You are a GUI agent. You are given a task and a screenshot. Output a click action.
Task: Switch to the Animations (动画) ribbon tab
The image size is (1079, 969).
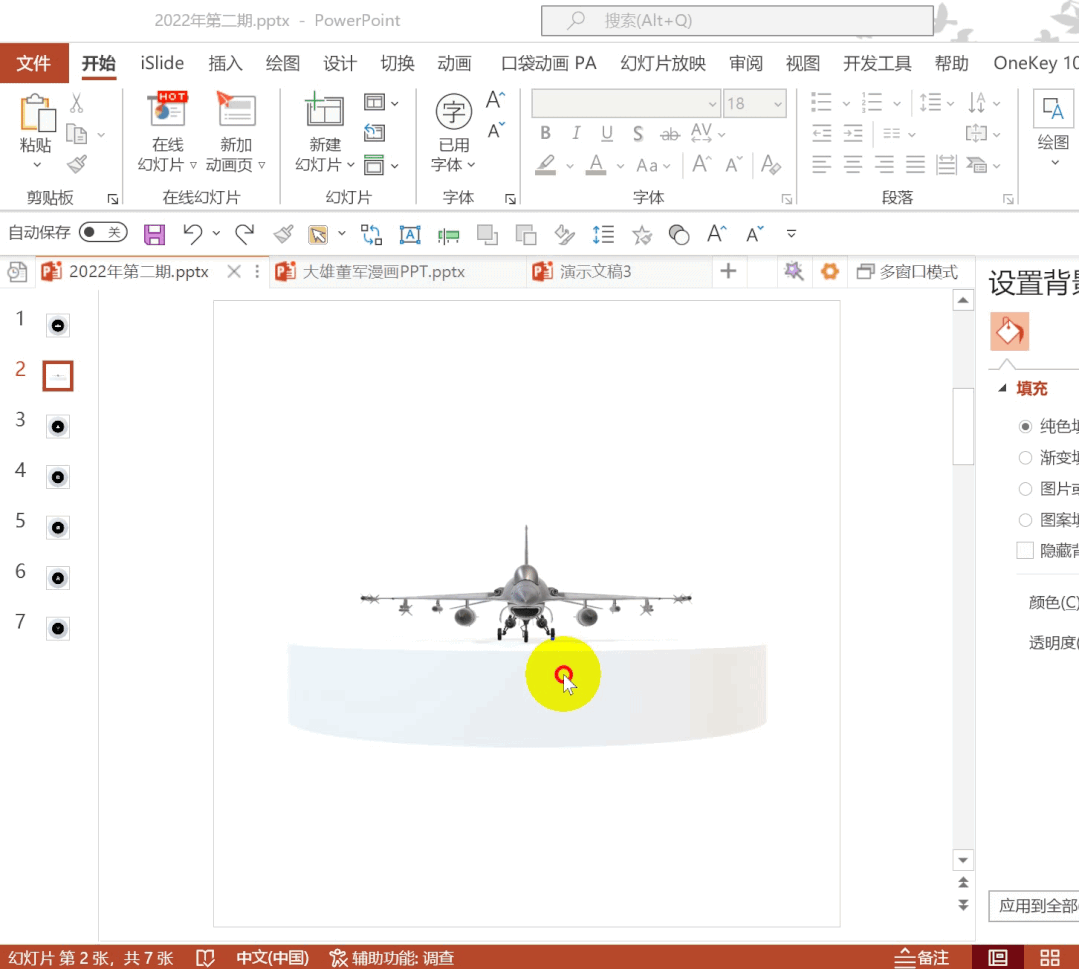pyautogui.click(x=454, y=63)
